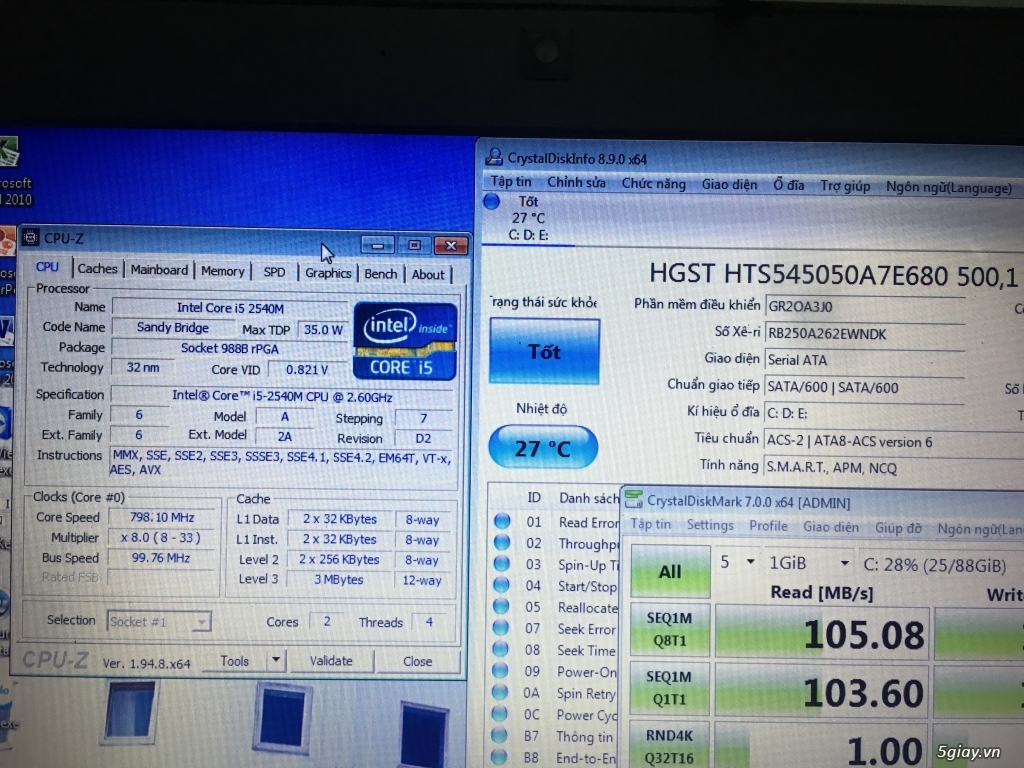The height and width of the screenshot is (768, 1024).
Task: Click blue status dot for 07 Seek Error
Action: pos(500,628)
